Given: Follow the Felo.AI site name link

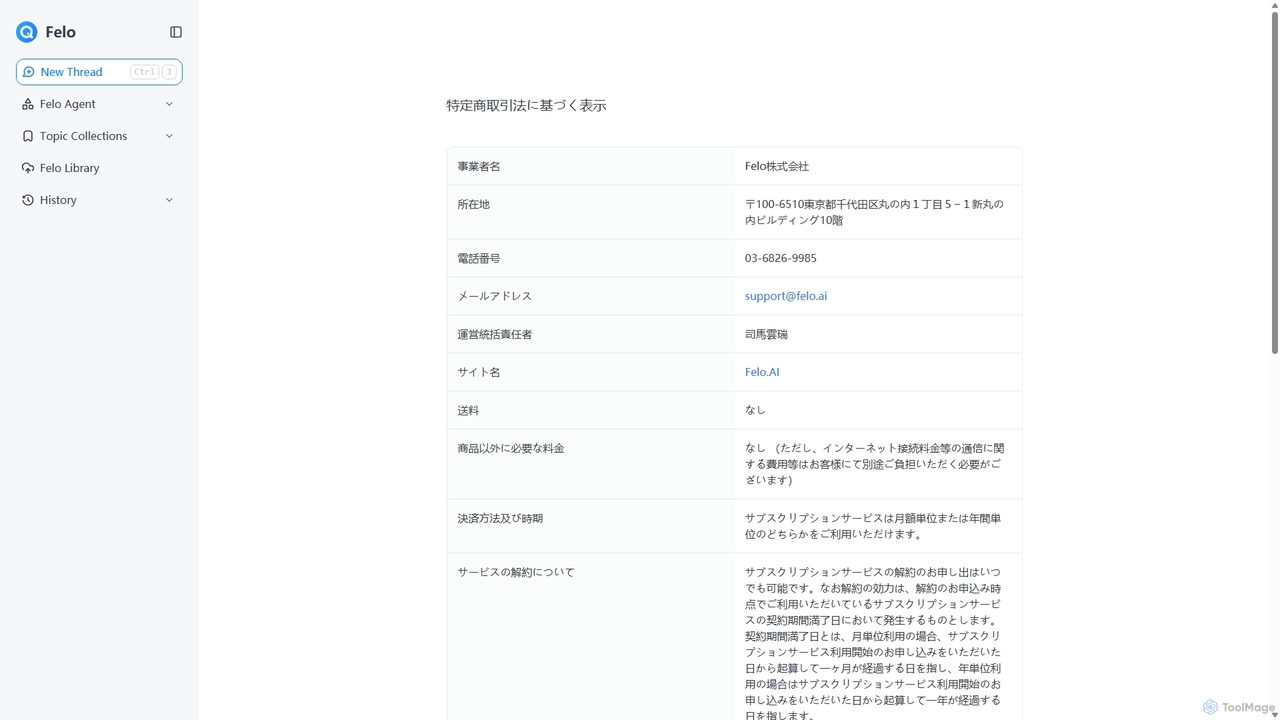Looking at the screenshot, I should [762, 372].
